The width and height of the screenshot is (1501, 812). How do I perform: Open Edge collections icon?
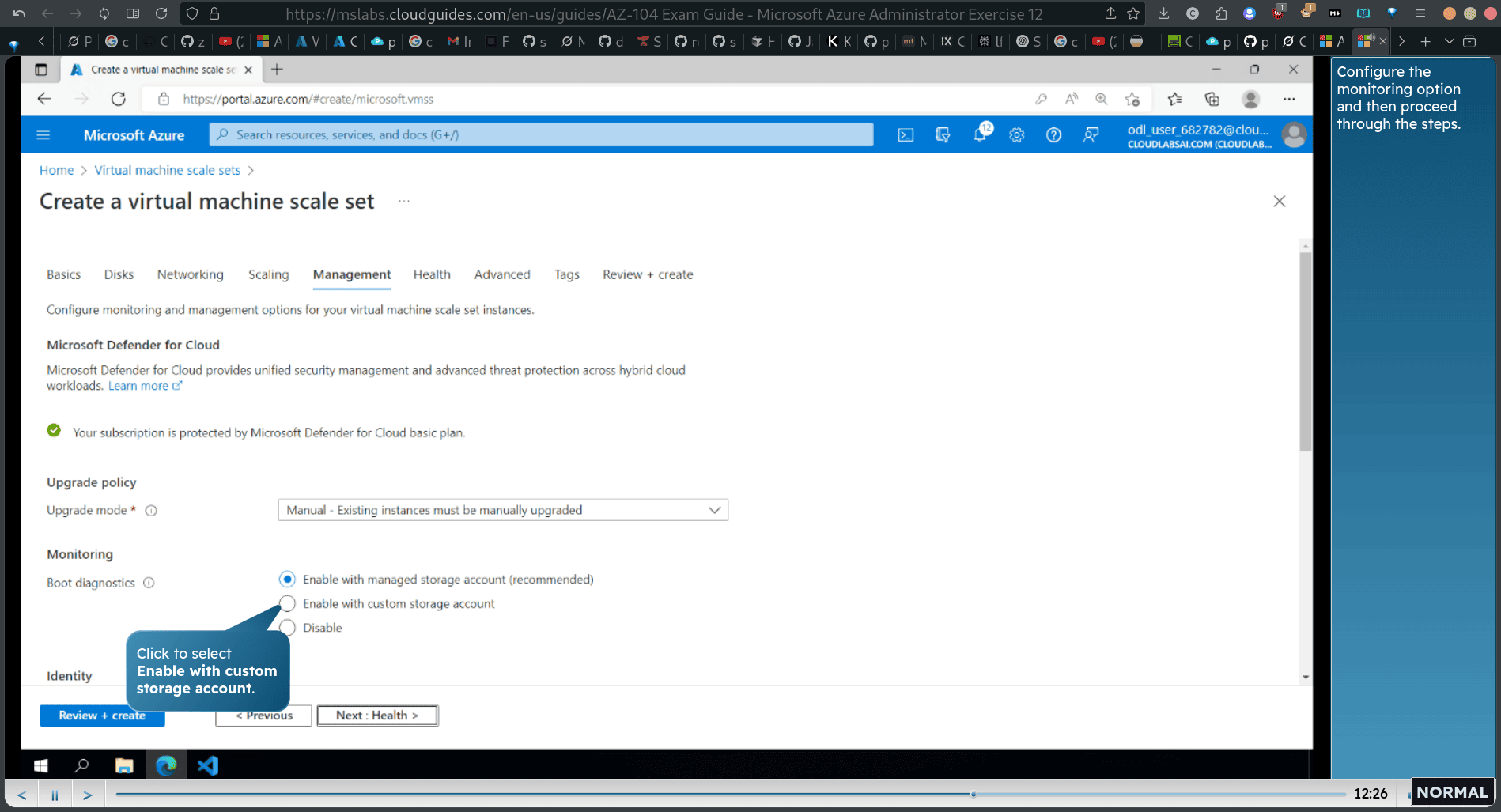1212,99
